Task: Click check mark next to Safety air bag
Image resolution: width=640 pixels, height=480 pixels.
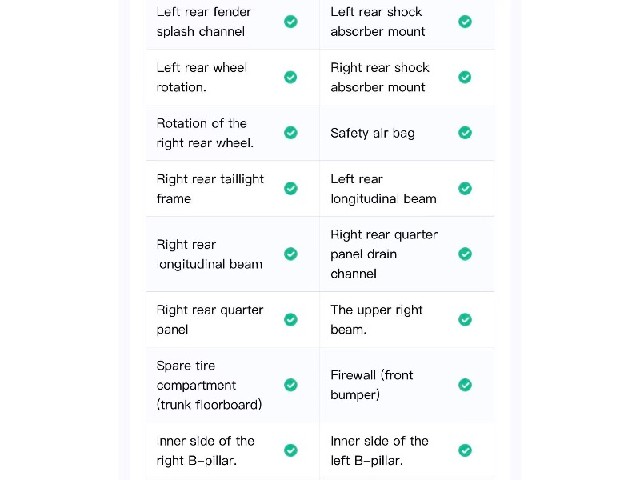Action: coord(464,133)
